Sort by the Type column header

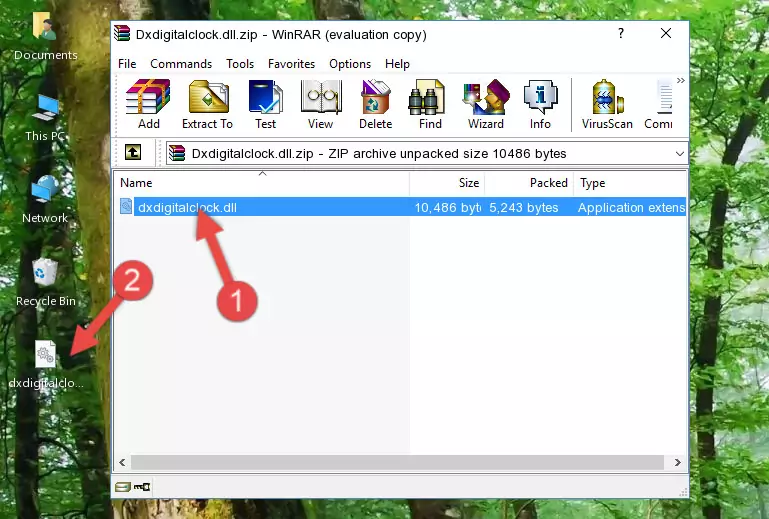[x=630, y=182]
